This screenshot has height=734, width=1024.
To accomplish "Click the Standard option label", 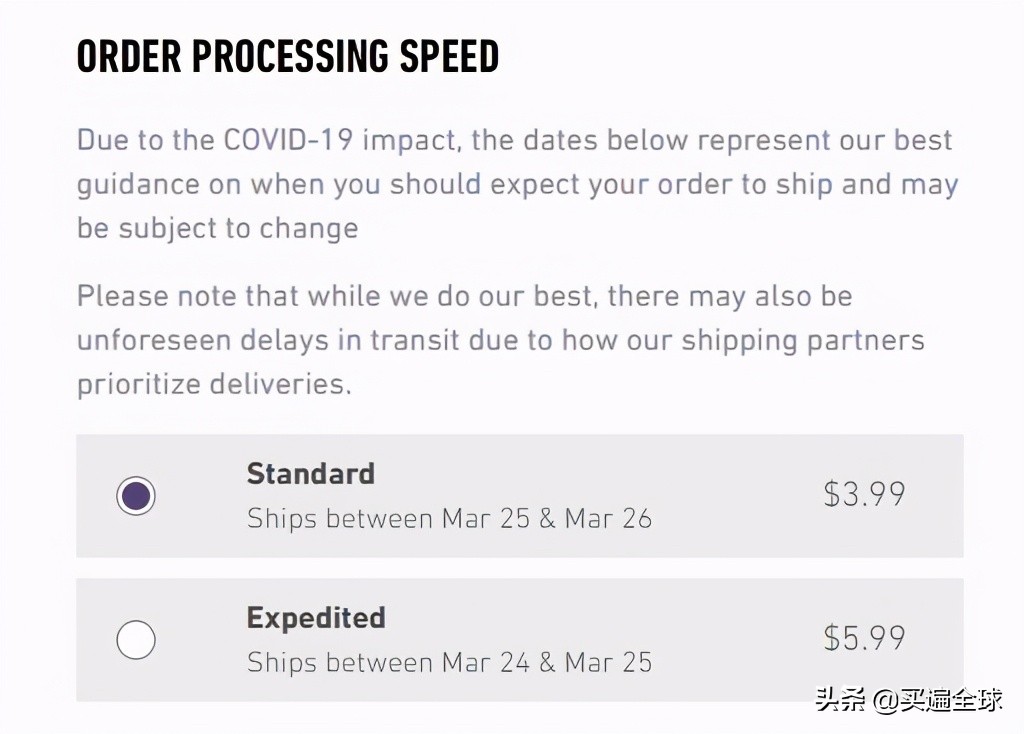I will click(x=310, y=473).
